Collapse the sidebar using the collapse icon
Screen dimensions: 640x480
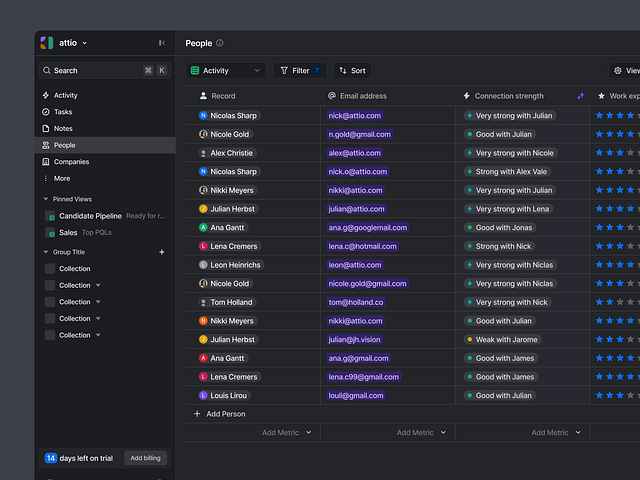click(162, 43)
